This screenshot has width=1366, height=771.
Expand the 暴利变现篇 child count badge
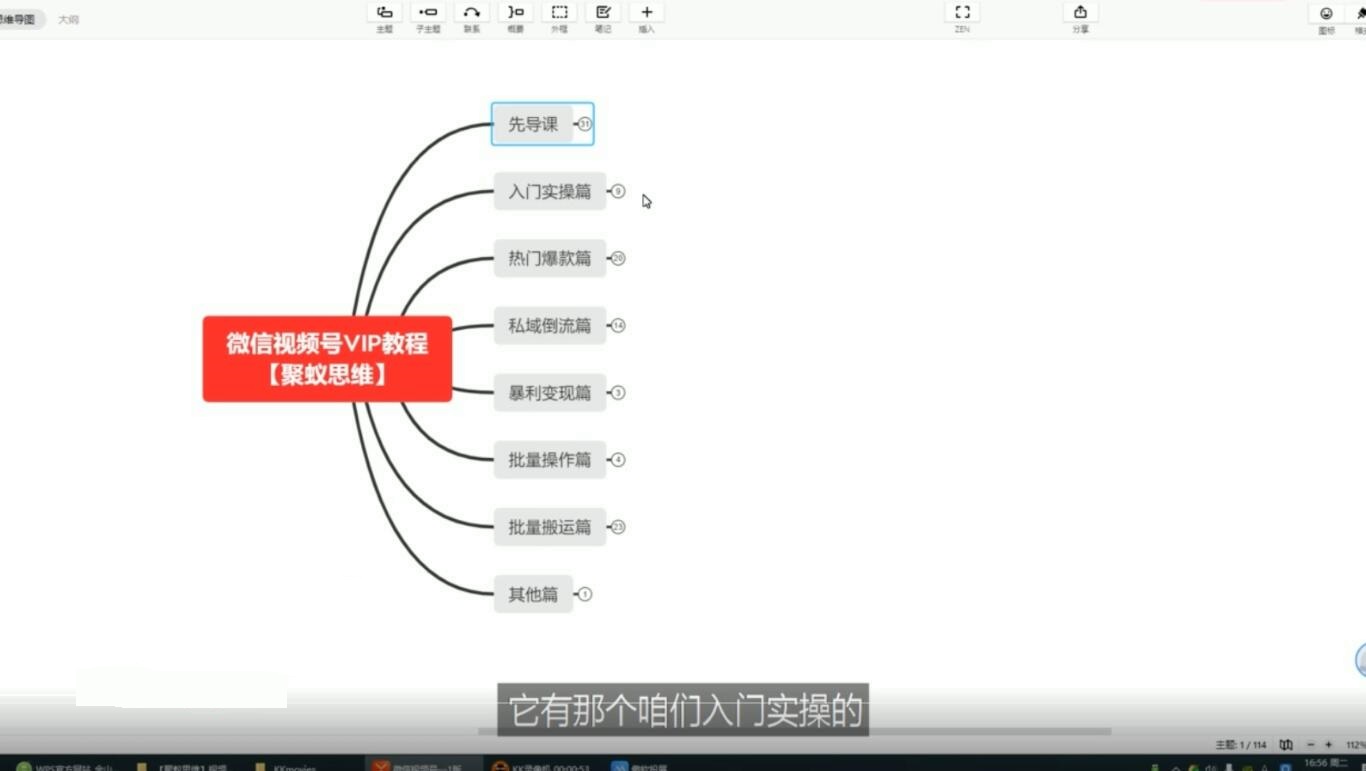point(618,392)
